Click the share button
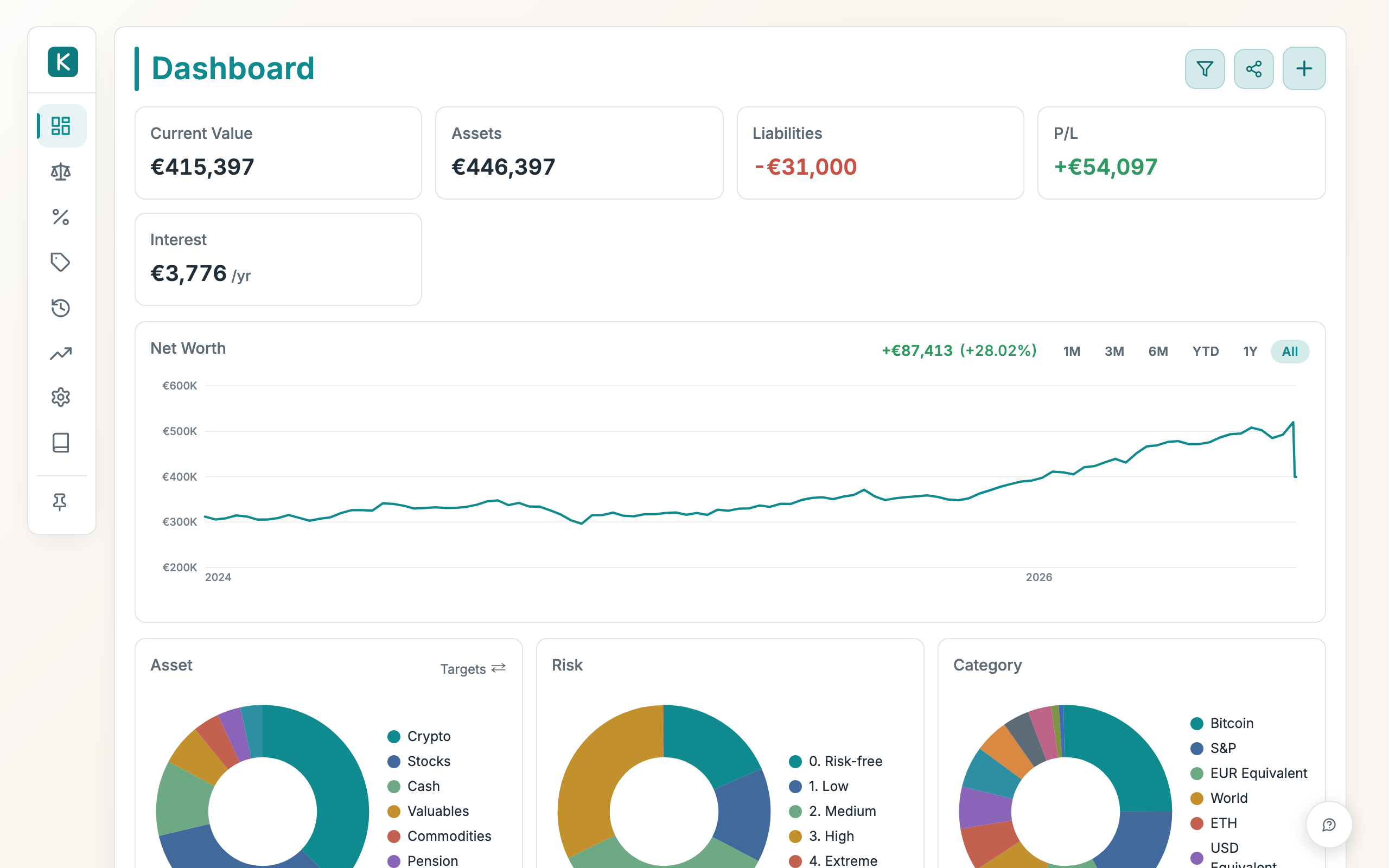The height and width of the screenshot is (868, 1389). tap(1253, 69)
